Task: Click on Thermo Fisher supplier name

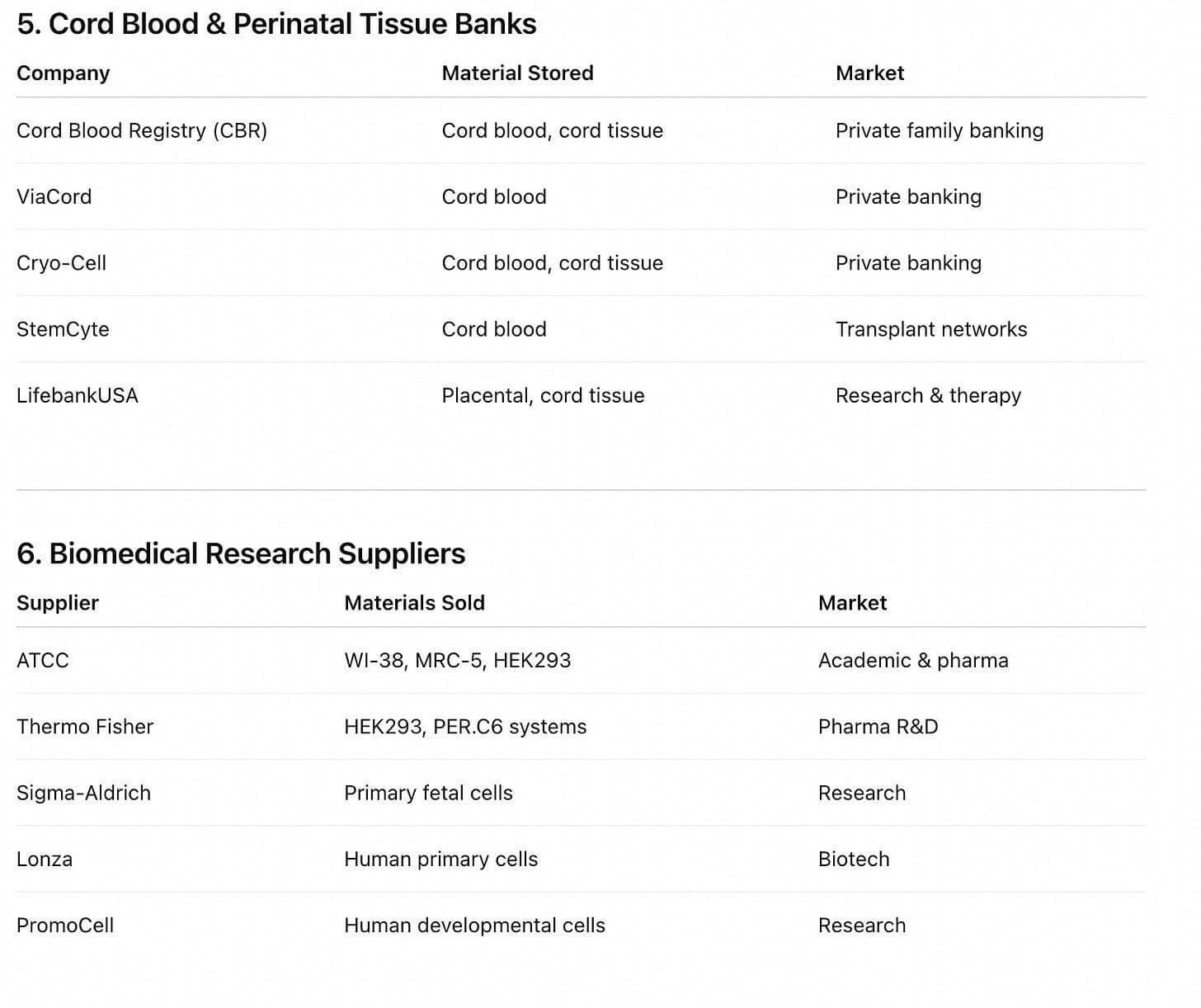Action: click(85, 726)
